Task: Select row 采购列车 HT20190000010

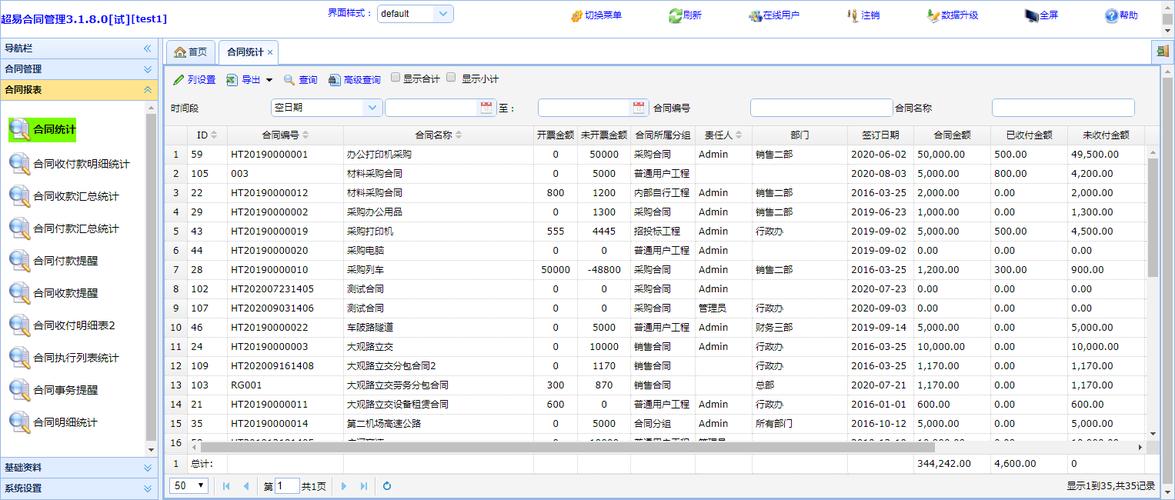Action: (655, 270)
